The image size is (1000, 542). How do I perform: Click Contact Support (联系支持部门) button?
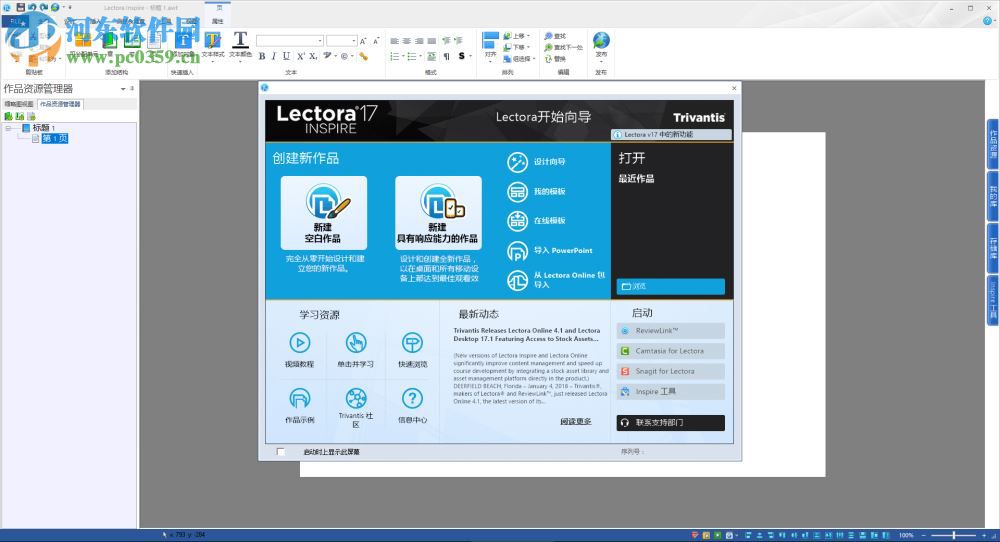click(x=670, y=423)
